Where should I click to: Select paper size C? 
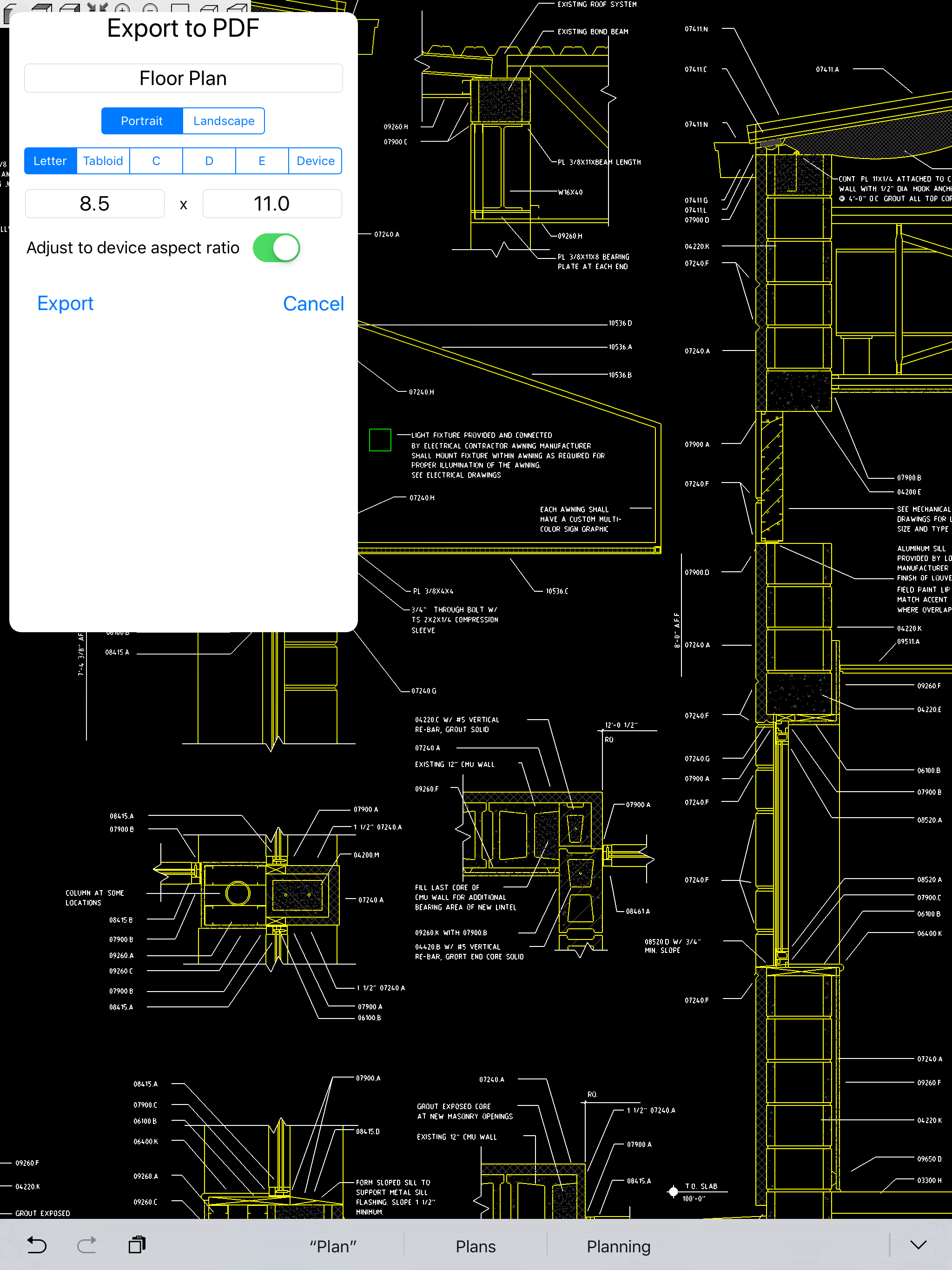tap(156, 161)
